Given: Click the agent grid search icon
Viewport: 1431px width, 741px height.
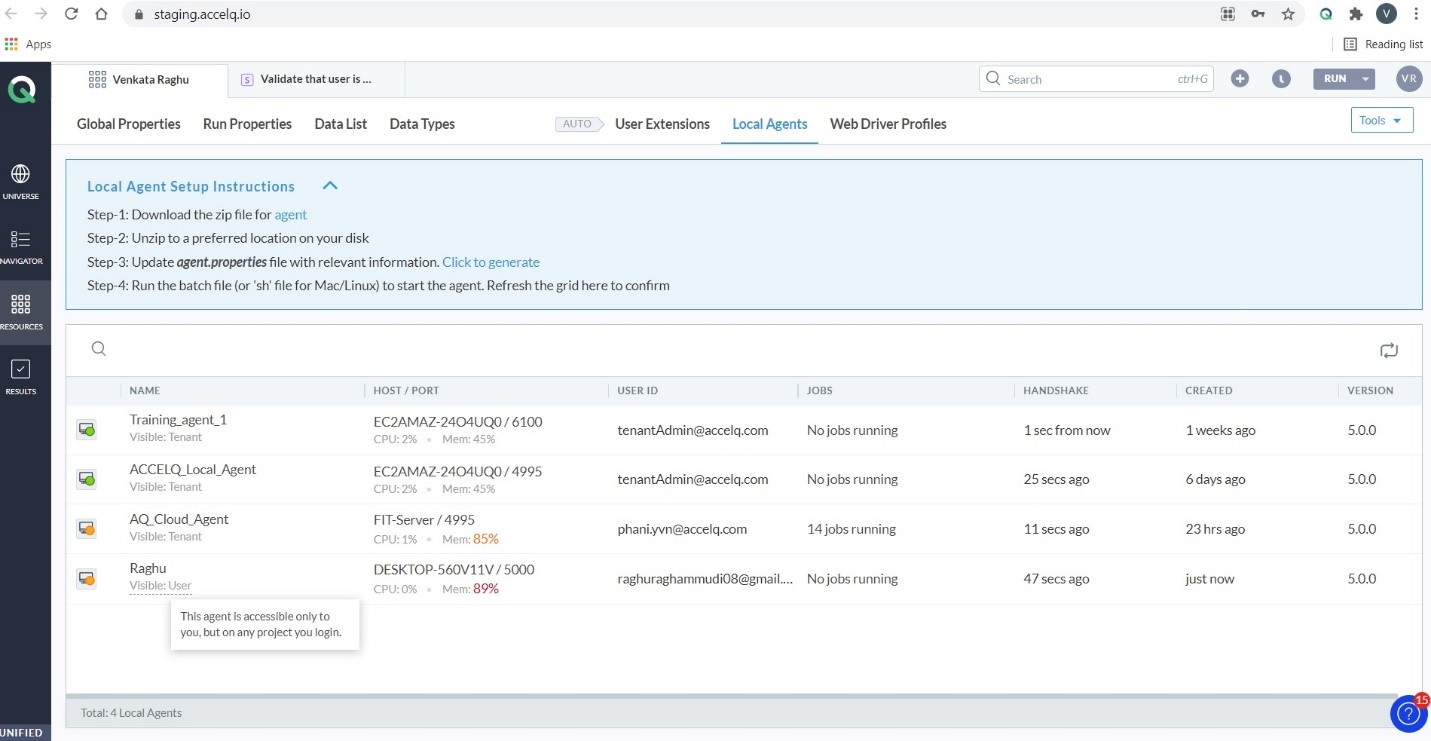Looking at the screenshot, I should point(99,349).
